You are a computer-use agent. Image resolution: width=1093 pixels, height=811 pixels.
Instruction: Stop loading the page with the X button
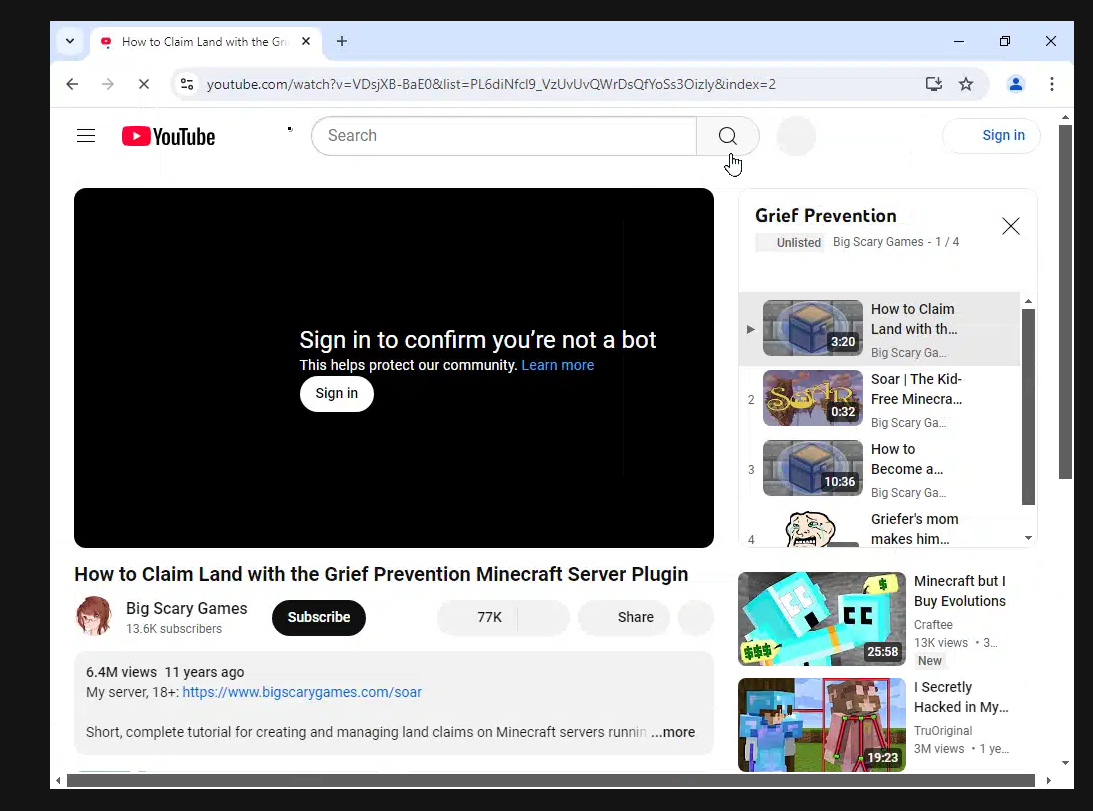[x=144, y=84]
